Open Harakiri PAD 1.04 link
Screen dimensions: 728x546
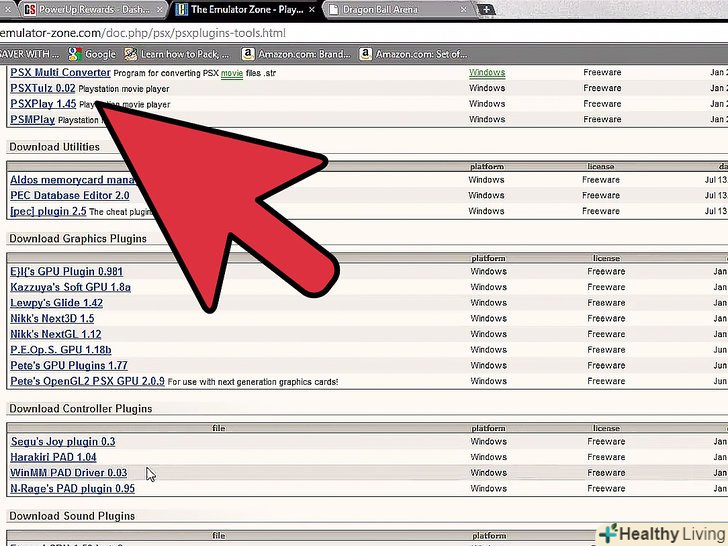(53, 457)
